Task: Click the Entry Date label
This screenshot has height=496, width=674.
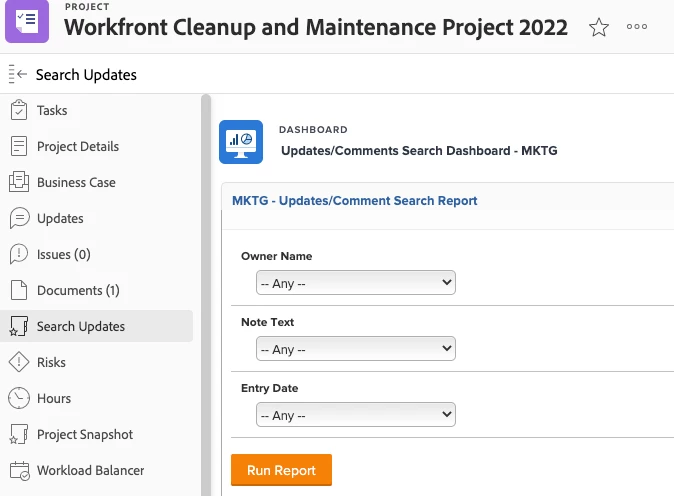Action: click(270, 388)
